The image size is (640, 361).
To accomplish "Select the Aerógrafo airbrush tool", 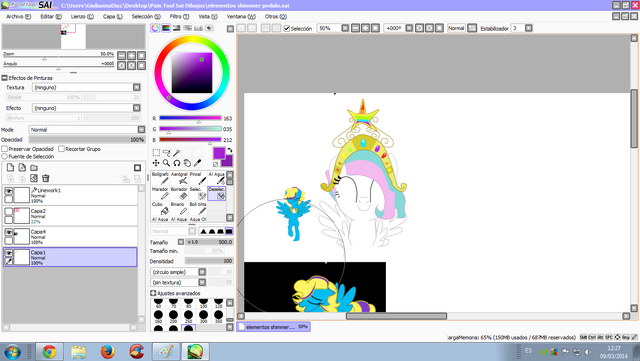I will tap(179, 178).
